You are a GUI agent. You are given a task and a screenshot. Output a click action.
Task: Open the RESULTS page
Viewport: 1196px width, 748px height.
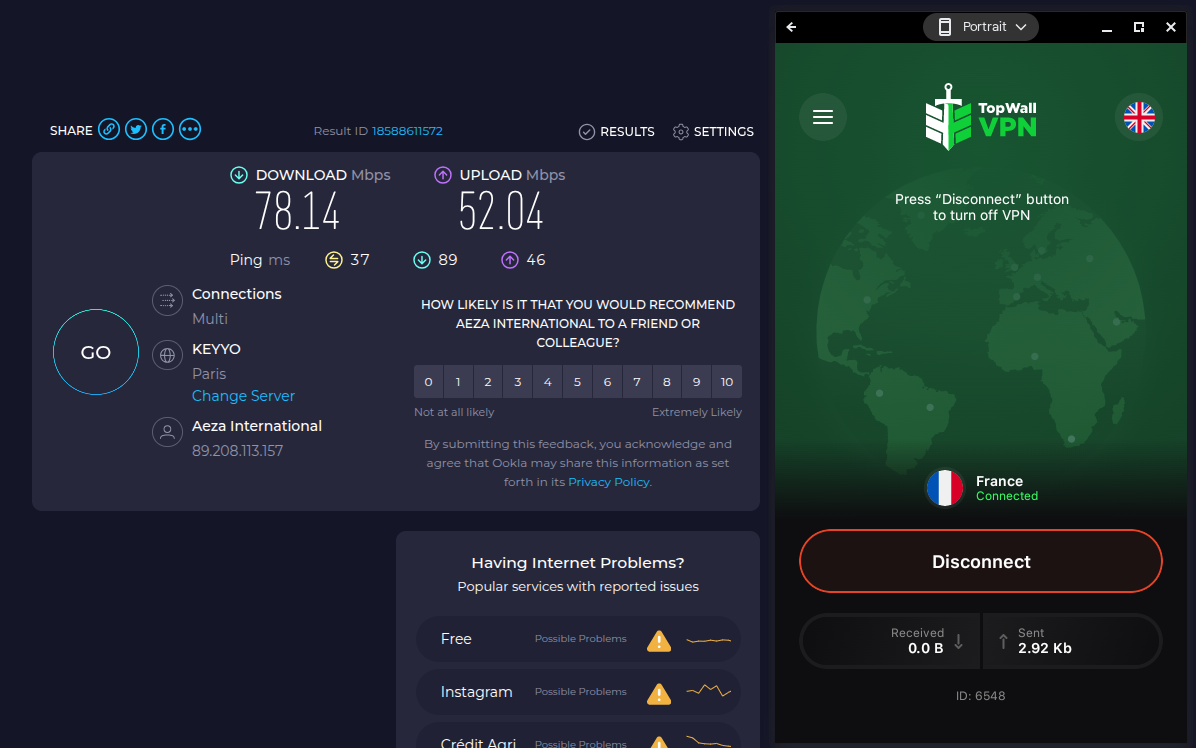click(617, 132)
